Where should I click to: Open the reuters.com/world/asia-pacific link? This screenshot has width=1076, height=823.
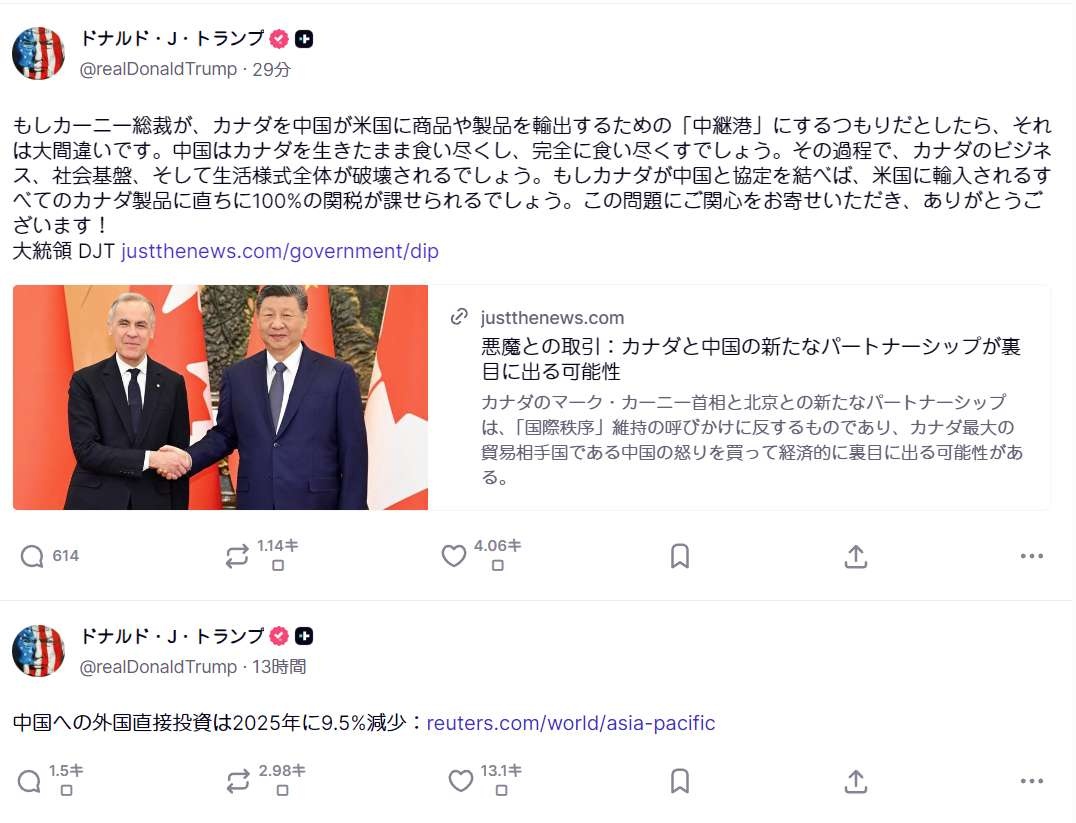click(571, 723)
